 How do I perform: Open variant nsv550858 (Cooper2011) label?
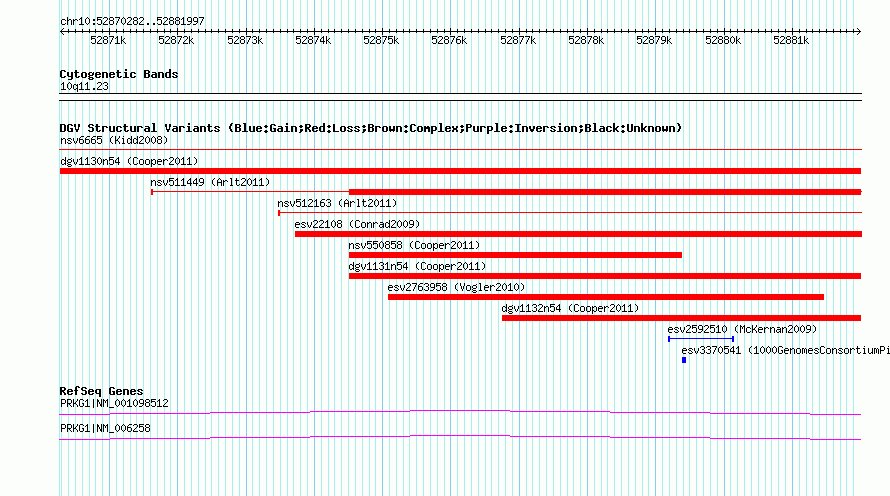(414, 245)
